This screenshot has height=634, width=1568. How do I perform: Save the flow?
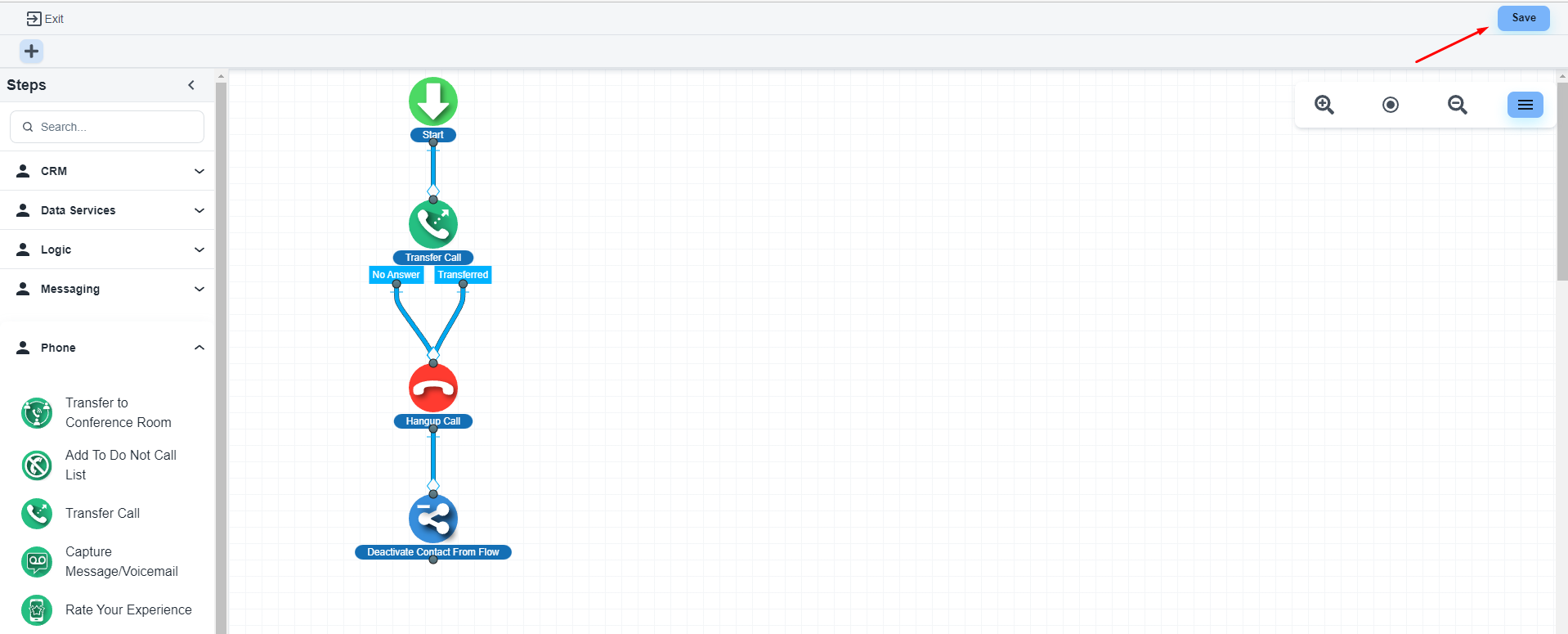click(x=1522, y=18)
